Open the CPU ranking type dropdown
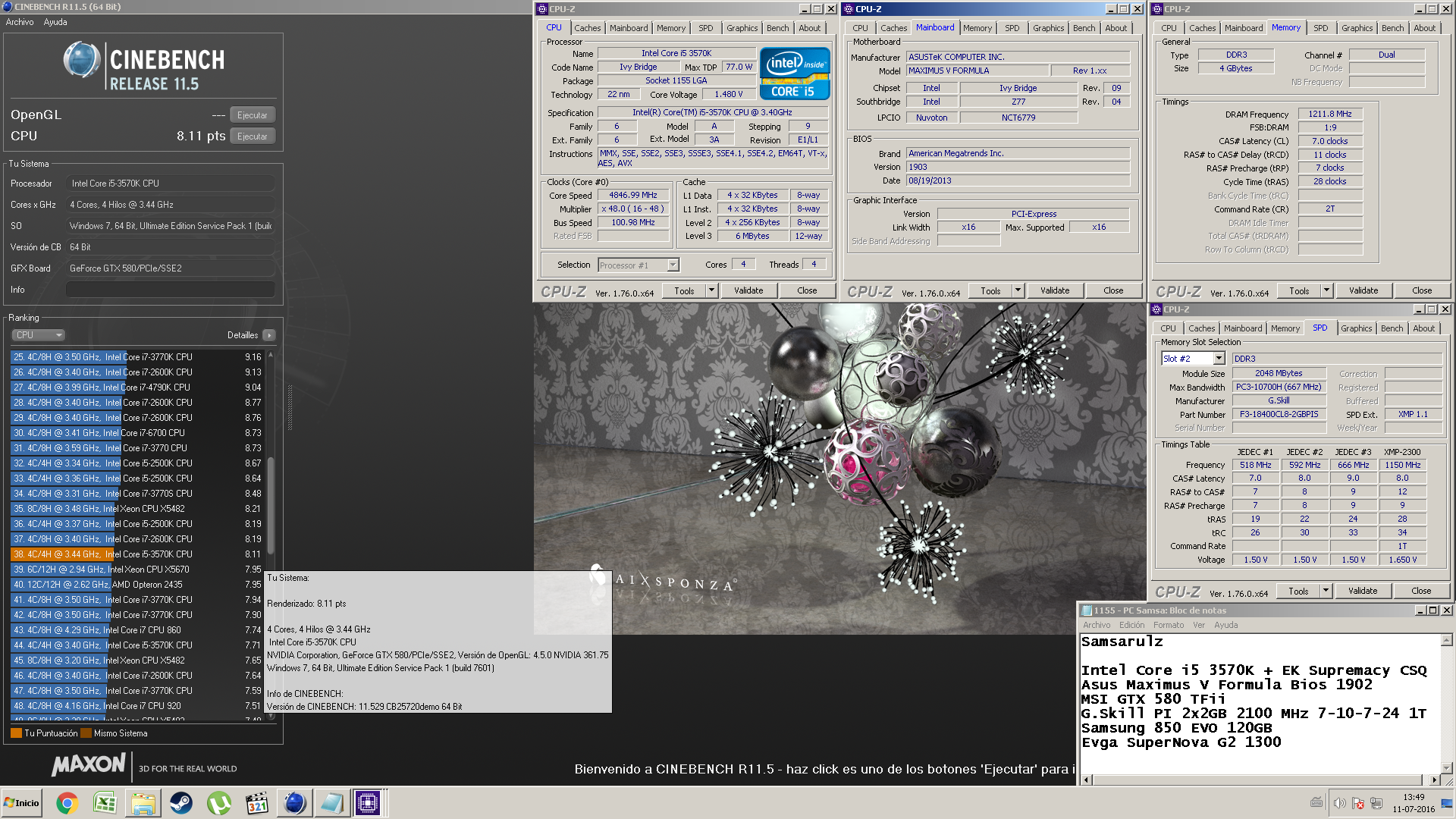 [x=37, y=335]
